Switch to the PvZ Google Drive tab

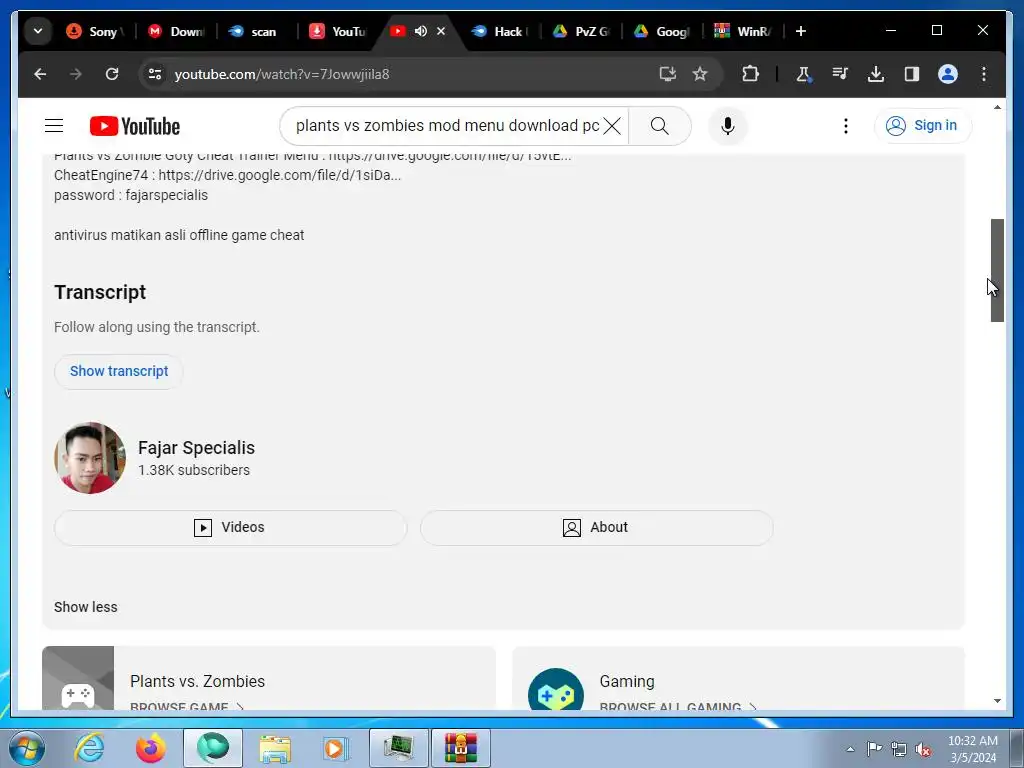click(x=581, y=31)
